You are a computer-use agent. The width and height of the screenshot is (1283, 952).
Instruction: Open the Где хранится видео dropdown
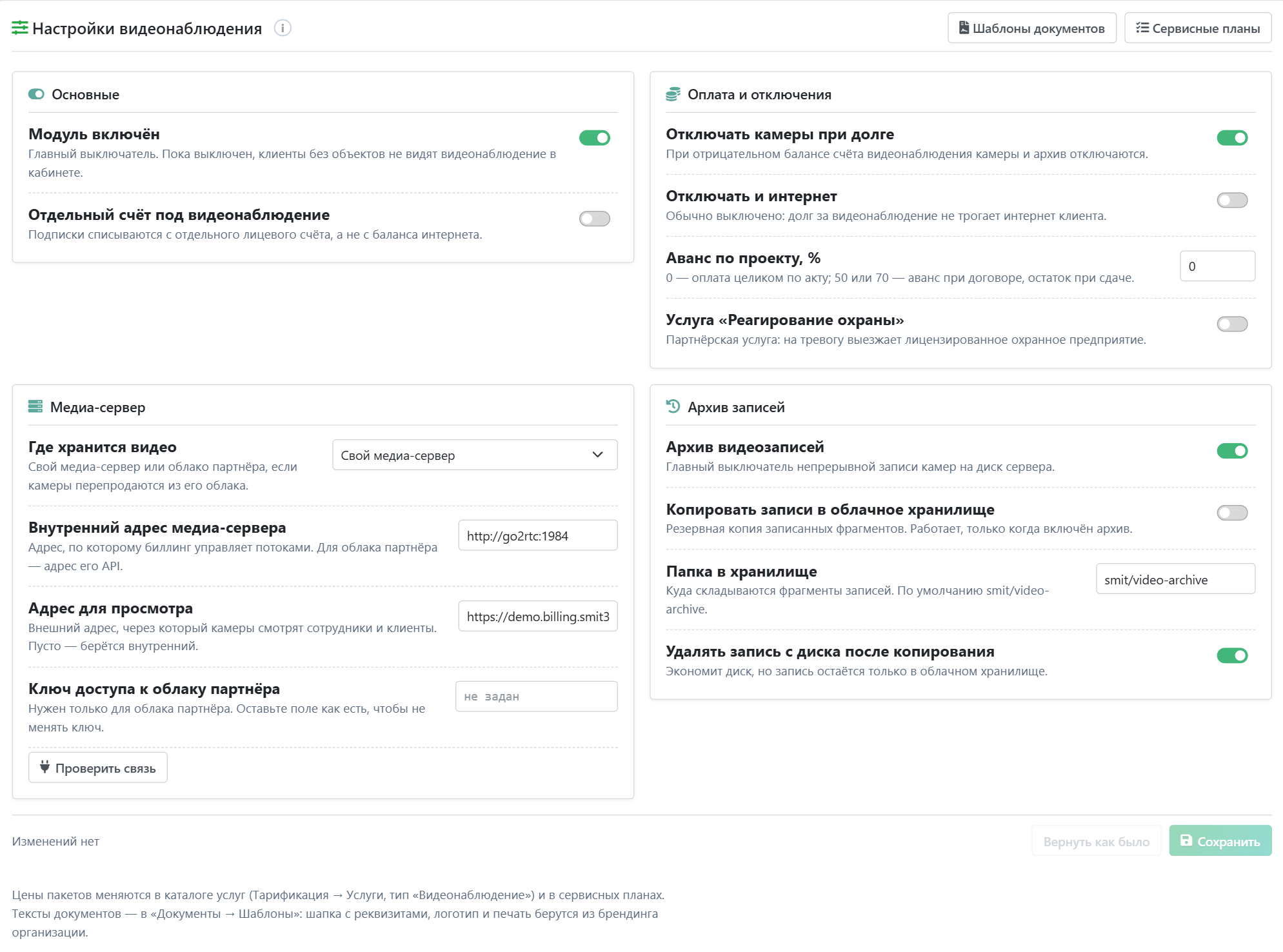[x=475, y=455]
